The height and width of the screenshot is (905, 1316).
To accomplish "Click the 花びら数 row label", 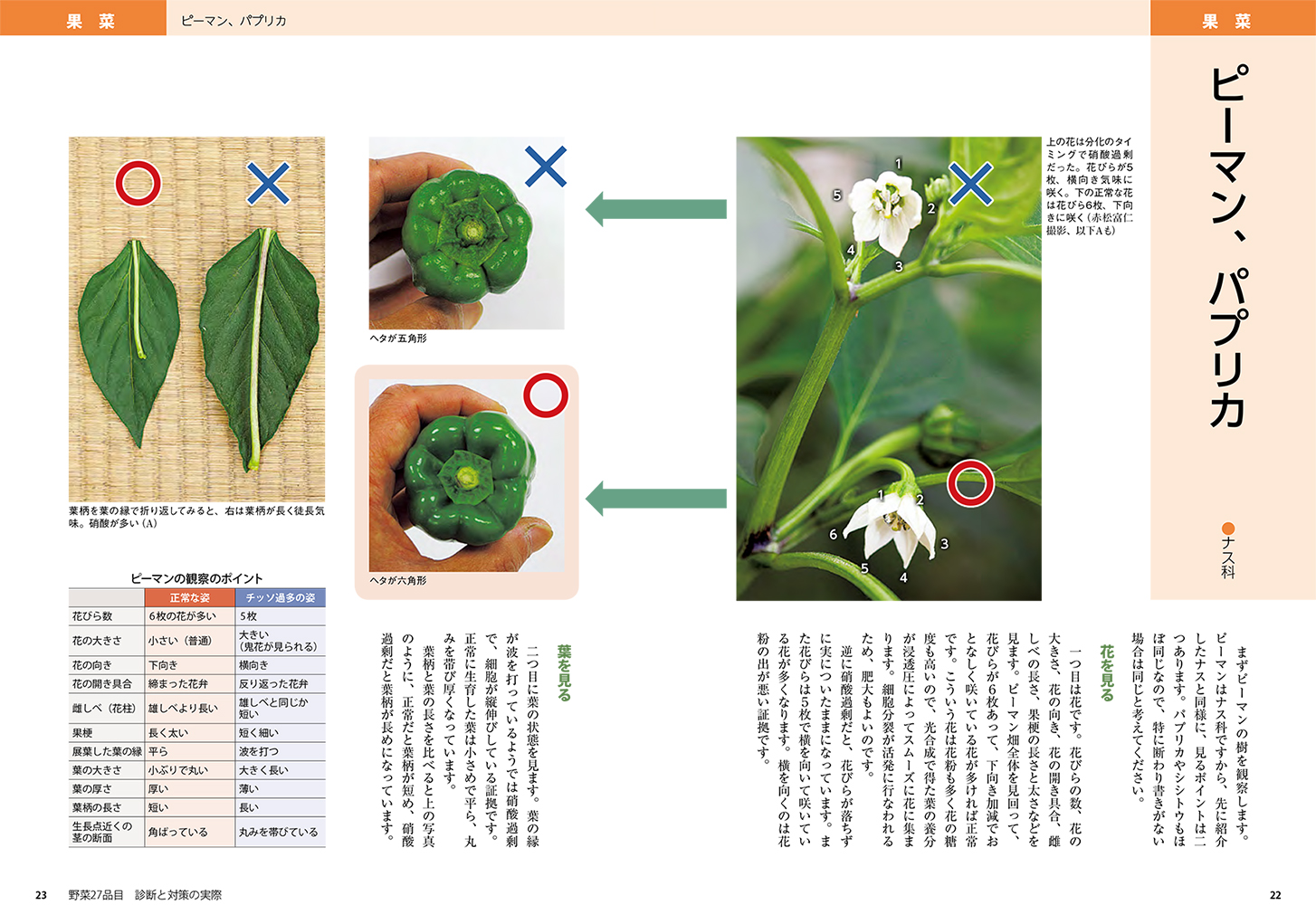I will [92, 616].
